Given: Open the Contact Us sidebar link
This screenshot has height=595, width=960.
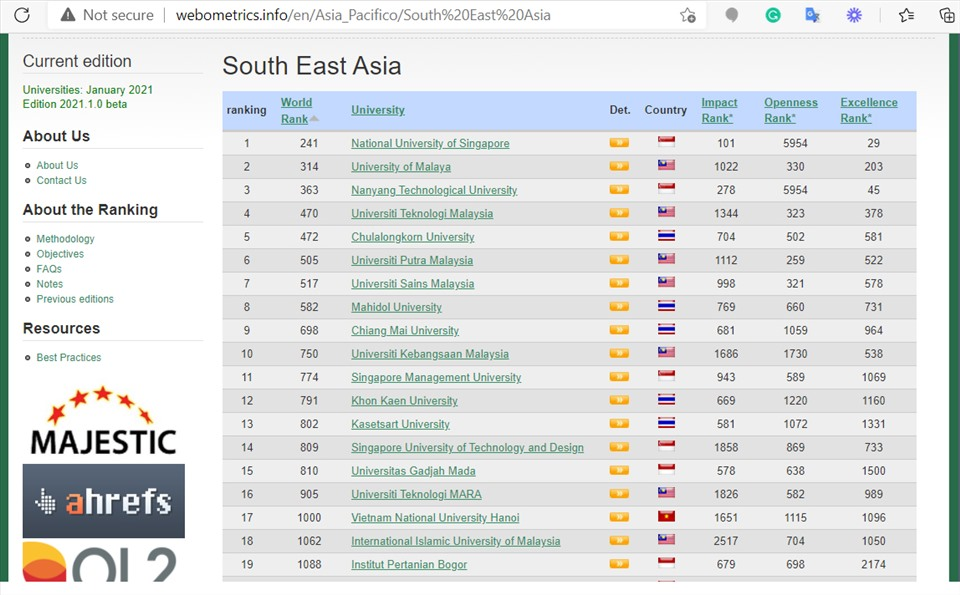Looking at the screenshot, I should tap(61, 181).
